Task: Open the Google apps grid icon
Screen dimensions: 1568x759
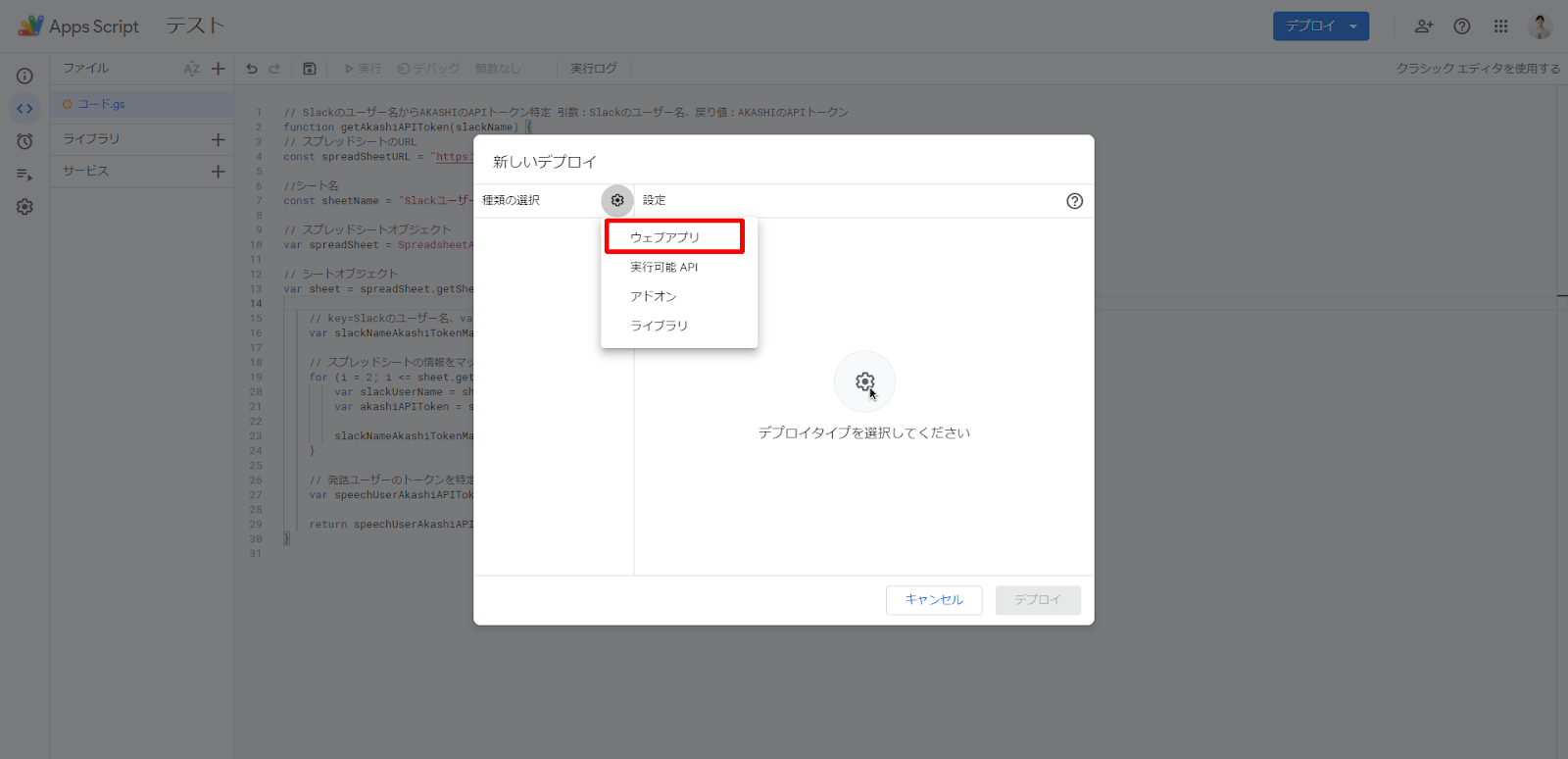Action: pyautogui.click(x=1500, y=26)
